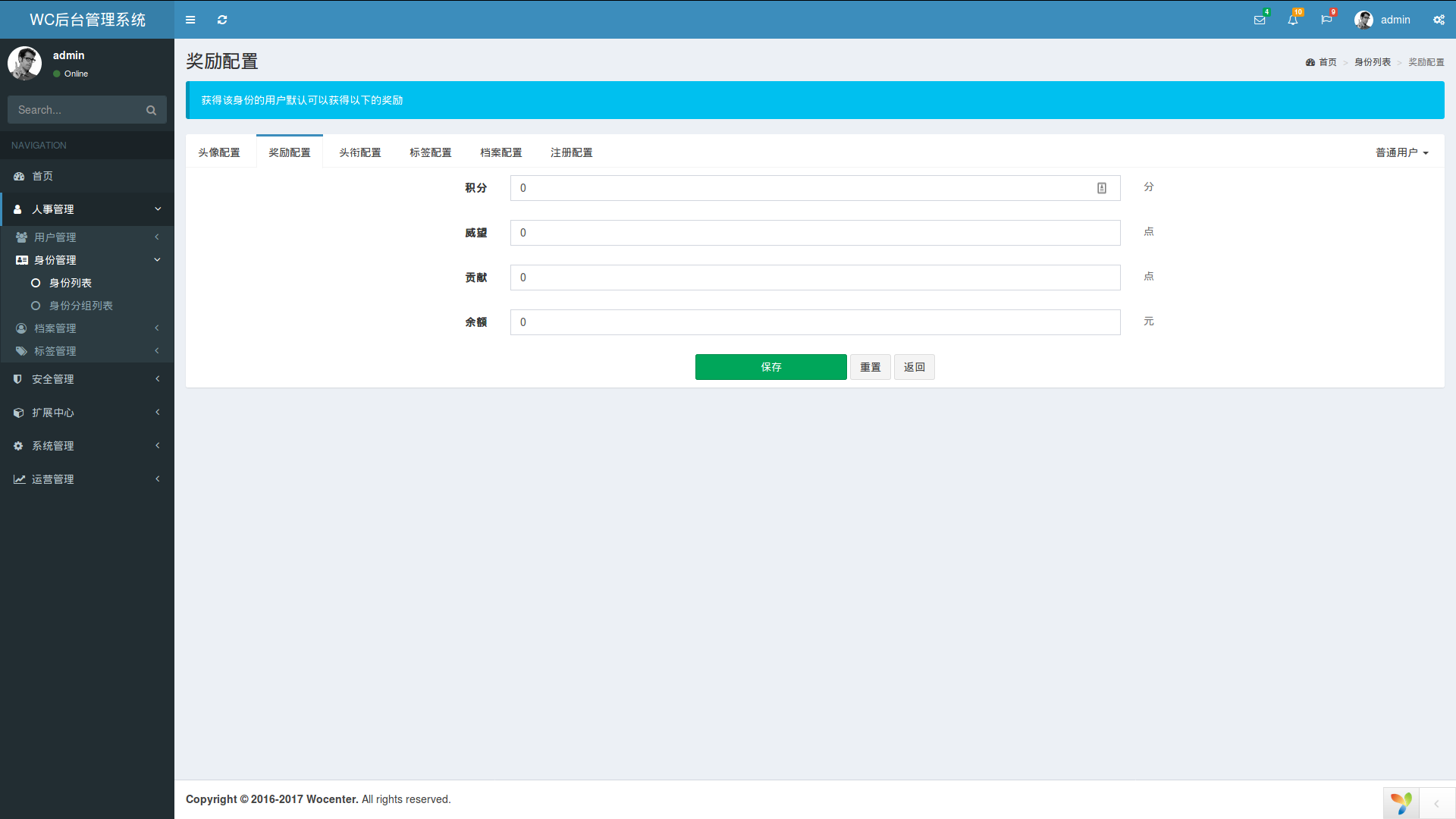Image resolution: width=1456 pixels, height=819 pixels.
Task: Open the bell notifications icon
Action: click(1293, 20)
